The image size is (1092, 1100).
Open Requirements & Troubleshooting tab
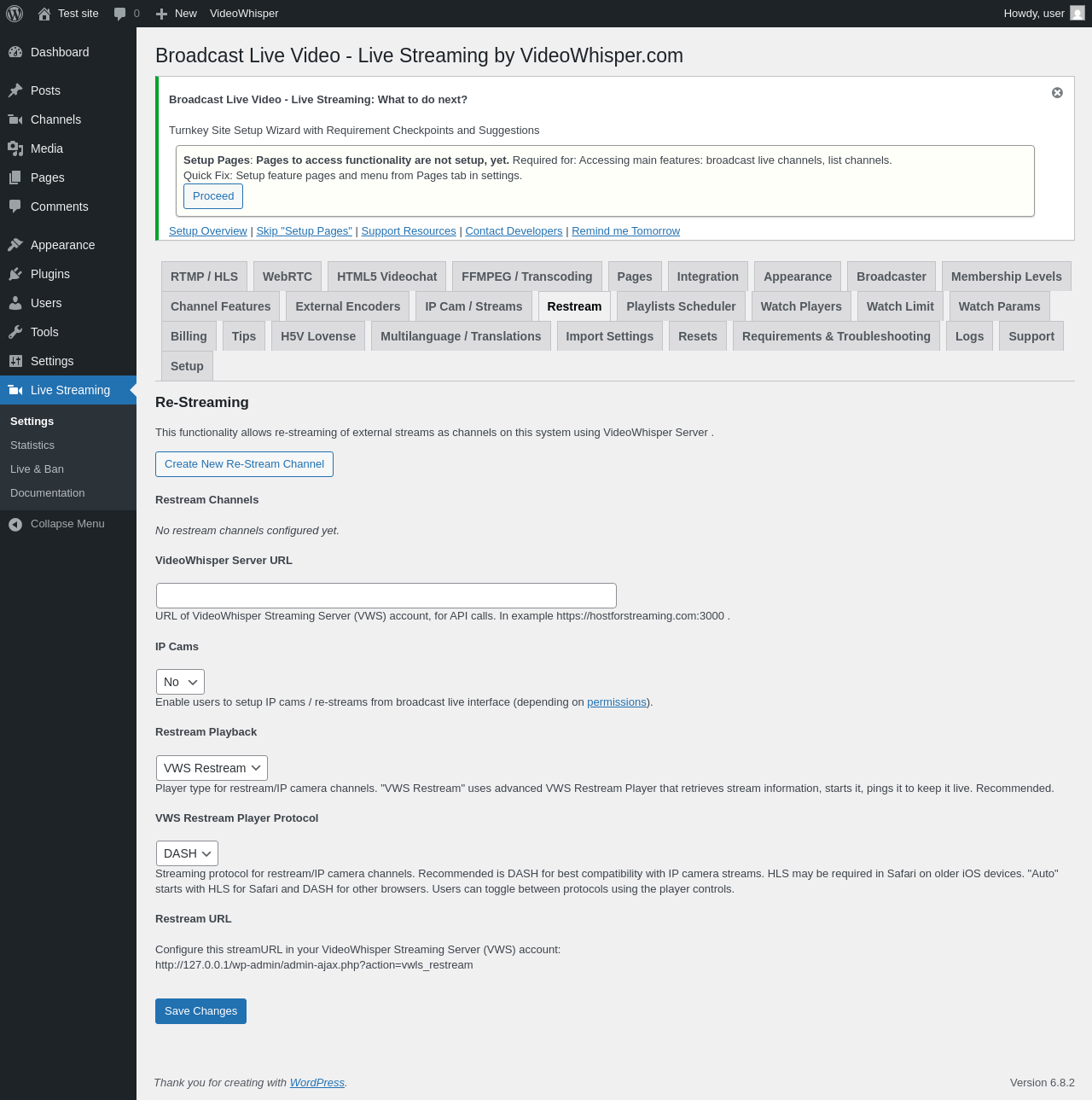(836, 336)
